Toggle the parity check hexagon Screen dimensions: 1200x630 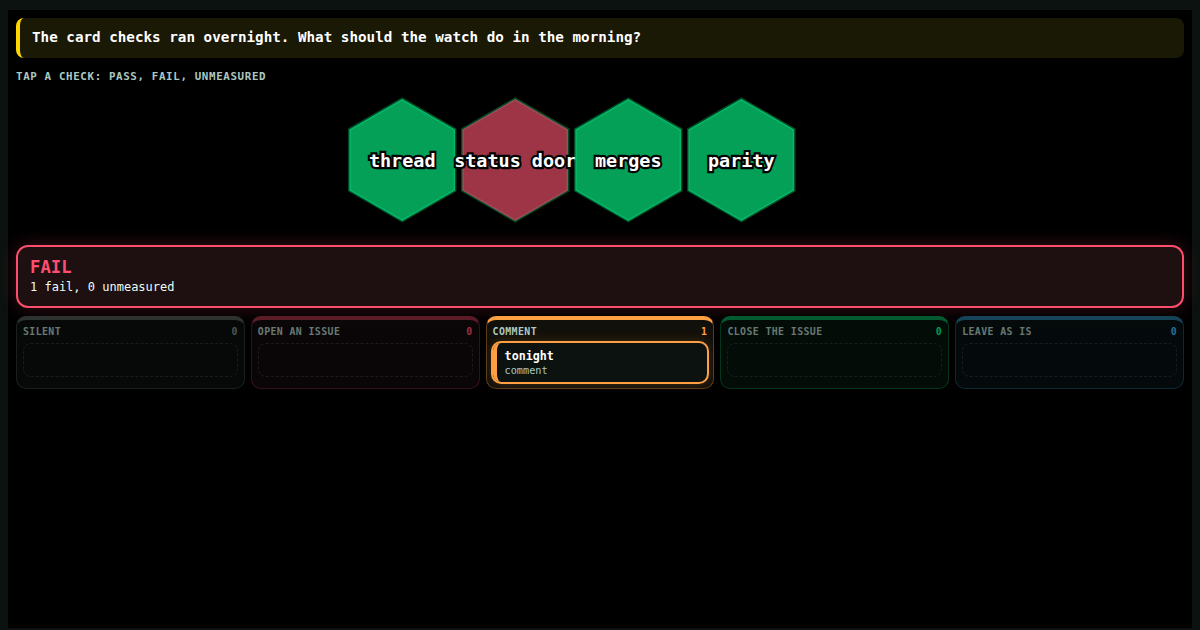pos(741,160)
